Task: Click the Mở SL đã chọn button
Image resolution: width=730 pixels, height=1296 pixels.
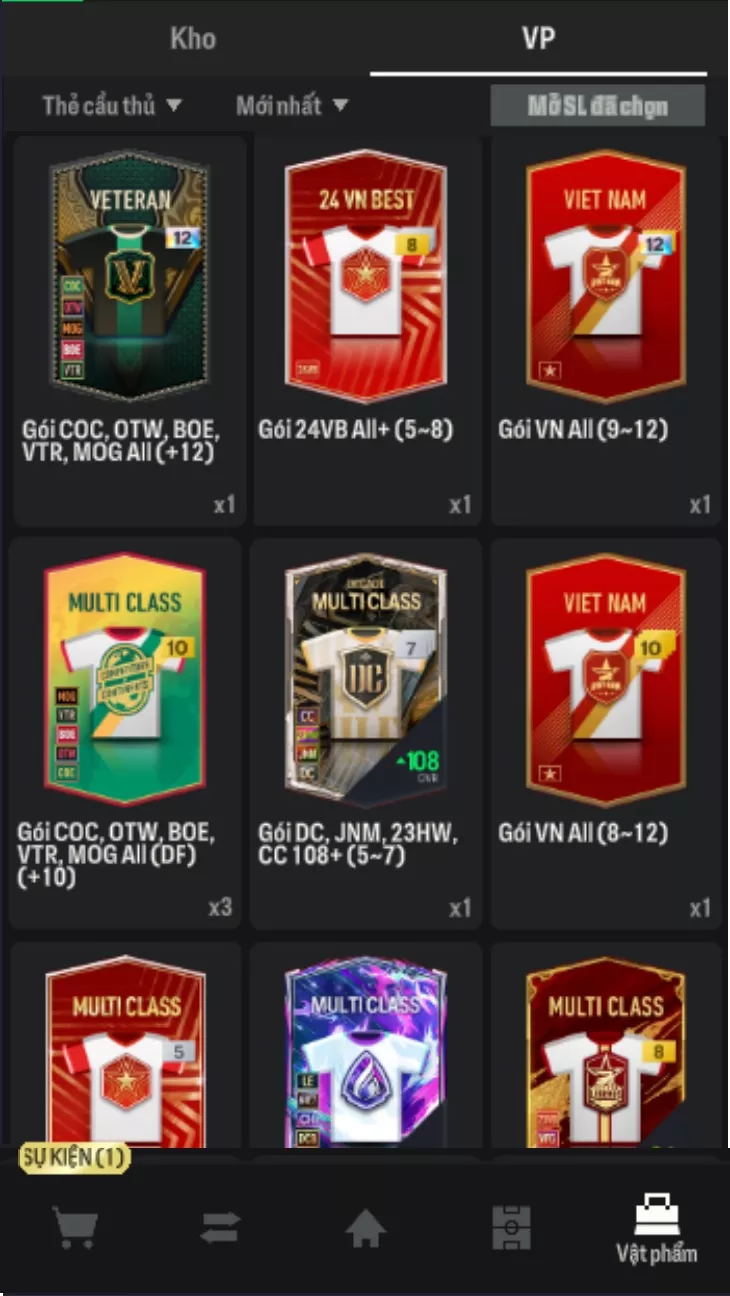Action: [598, 106]
